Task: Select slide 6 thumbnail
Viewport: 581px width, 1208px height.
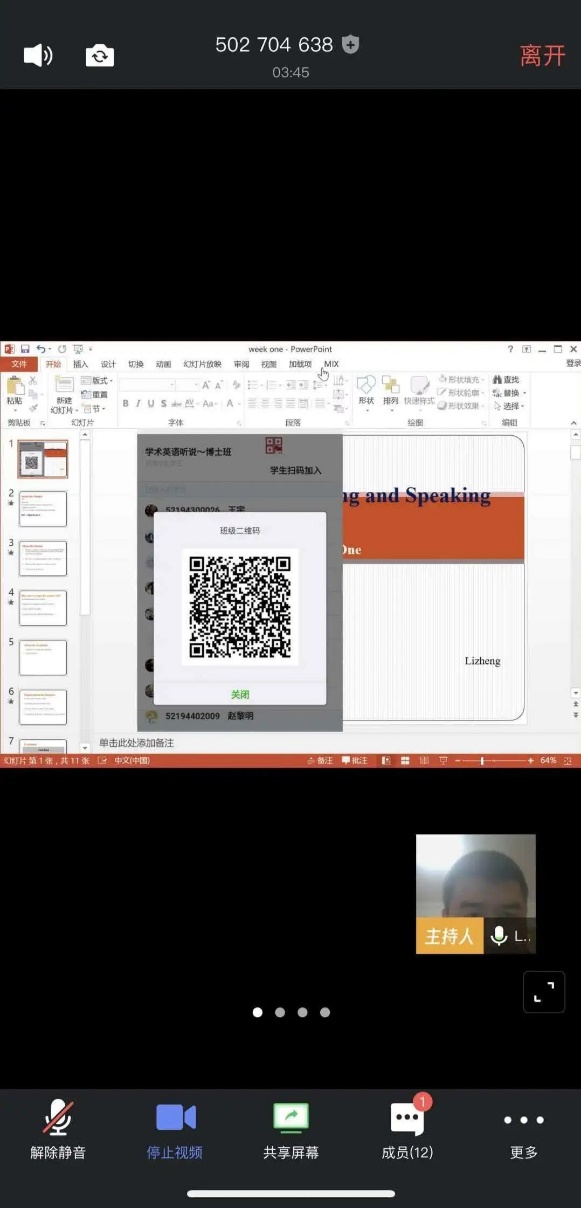Action: (x=43, y=707)
